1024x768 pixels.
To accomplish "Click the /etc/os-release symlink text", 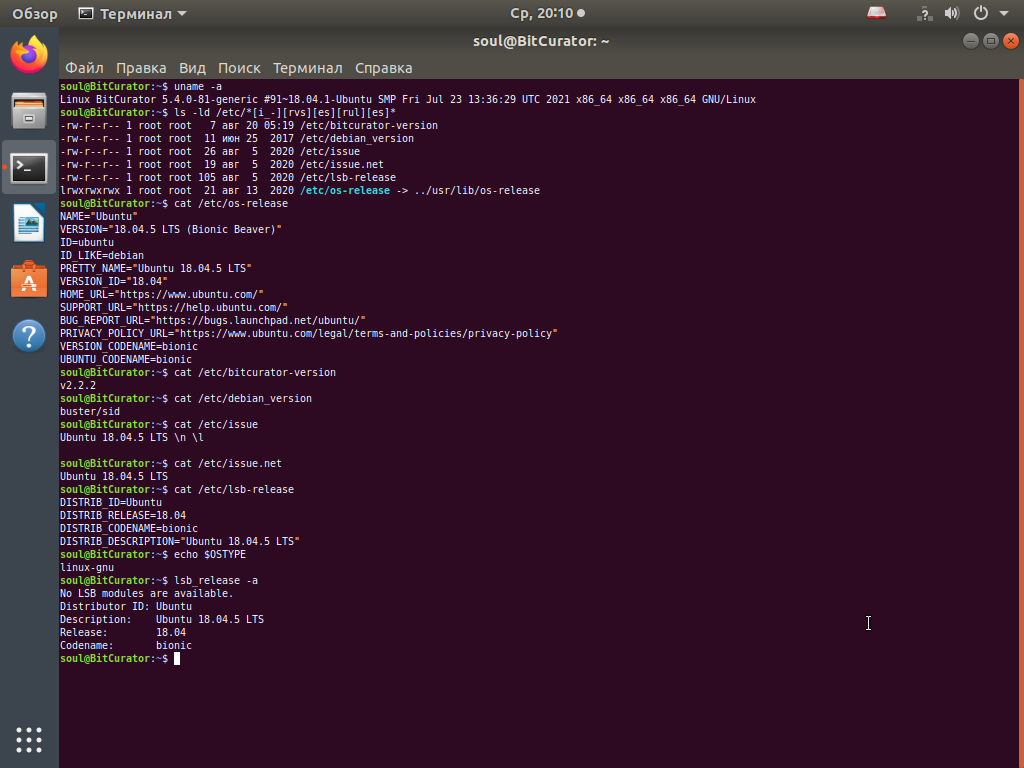I will coord(345,191).
